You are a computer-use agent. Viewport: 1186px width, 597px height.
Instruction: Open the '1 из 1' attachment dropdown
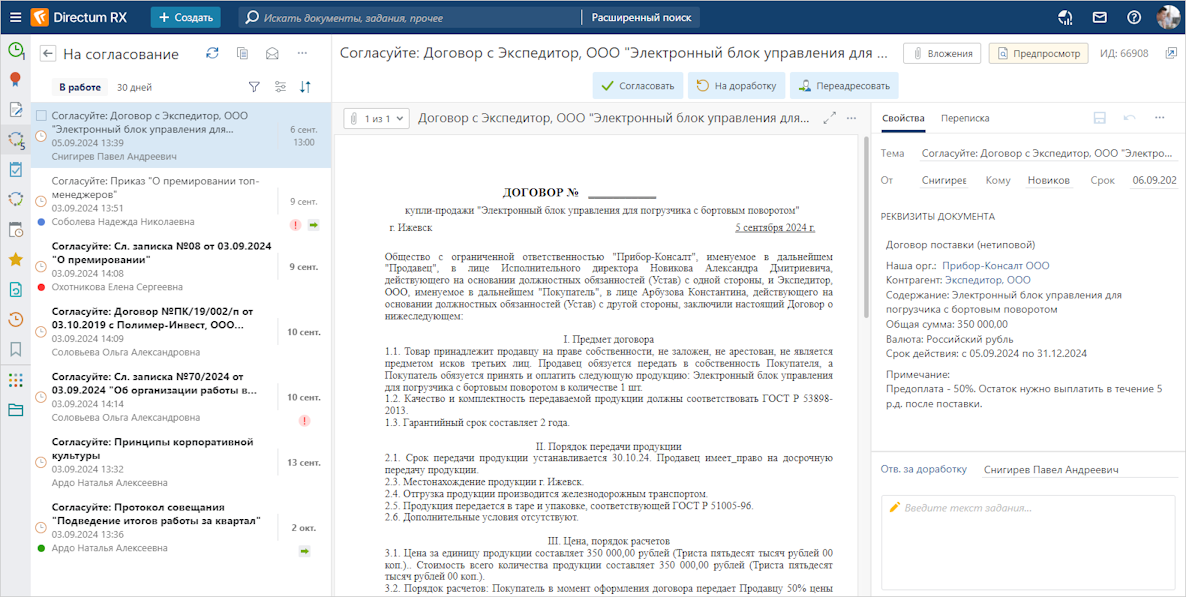tap(377, 119)
